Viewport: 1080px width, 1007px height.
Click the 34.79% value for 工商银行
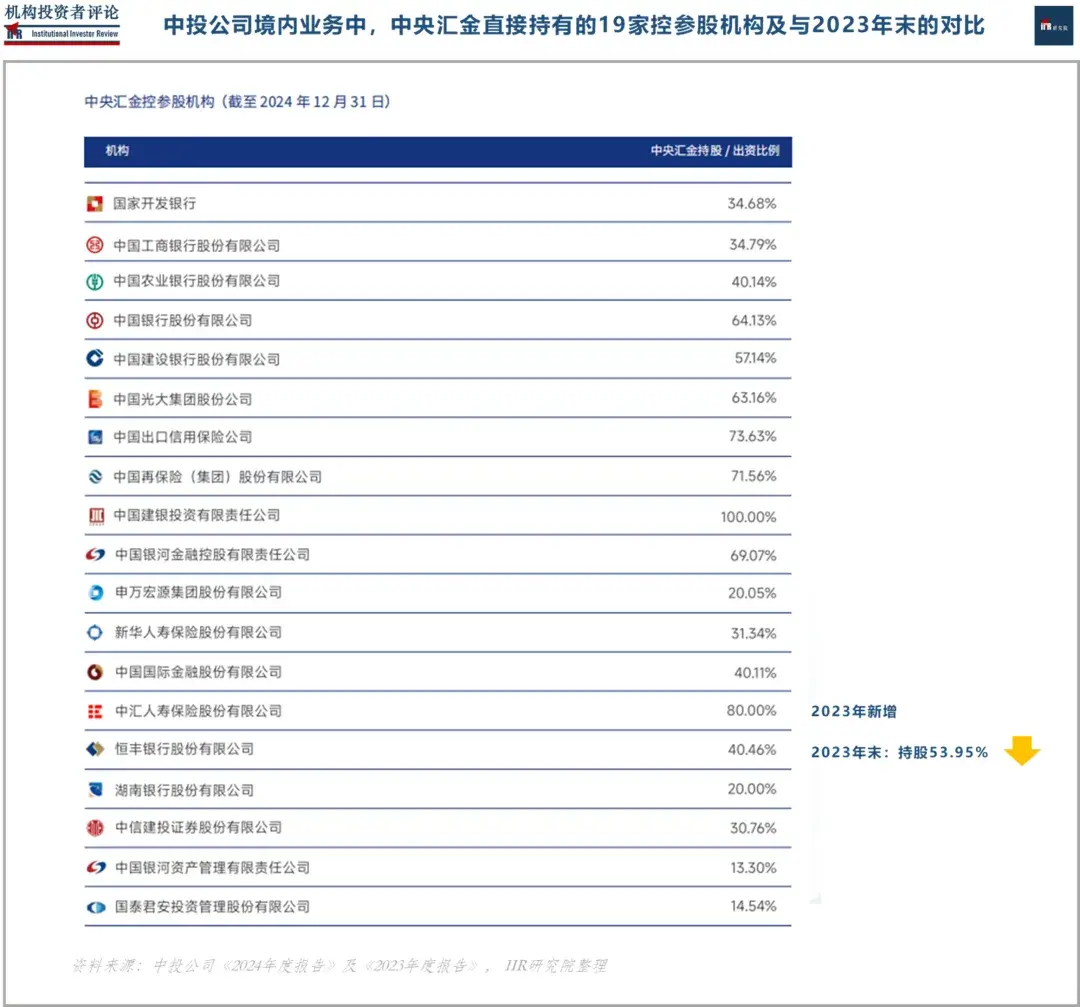pyautogui.click(x=753, y=245)
